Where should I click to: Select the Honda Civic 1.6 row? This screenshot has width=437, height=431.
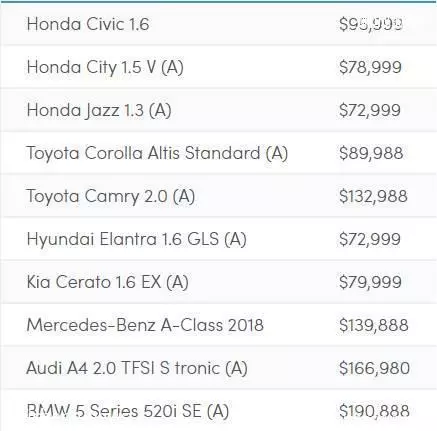tap(218, 24)
